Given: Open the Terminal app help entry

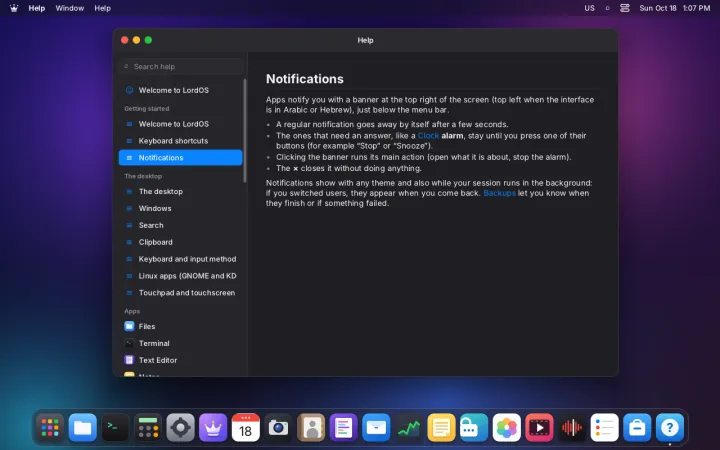Looking at the screenshot, I should coord(180,343).
